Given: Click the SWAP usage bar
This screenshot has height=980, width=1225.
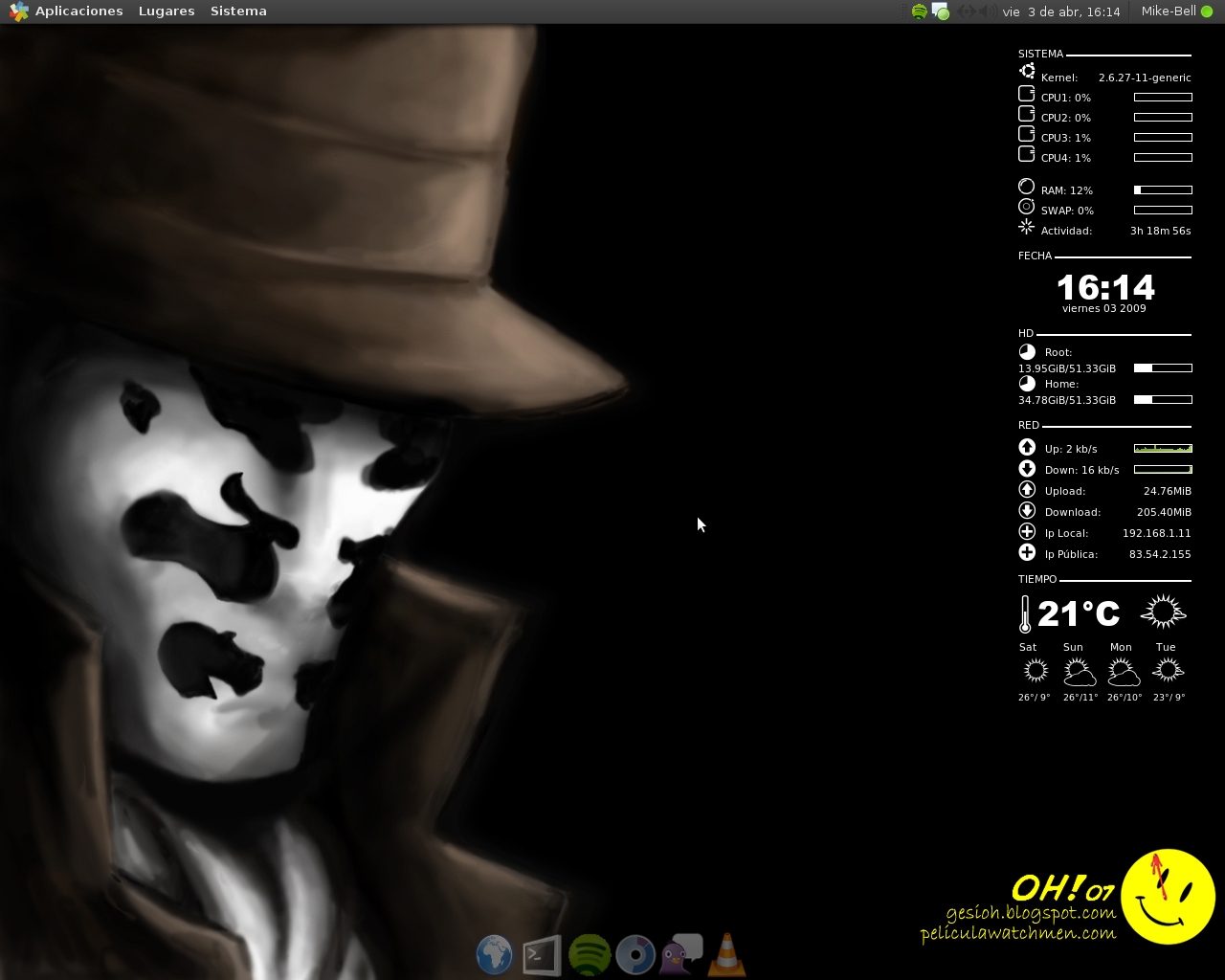Looking at the screenshot, I should click(1163, 210).
